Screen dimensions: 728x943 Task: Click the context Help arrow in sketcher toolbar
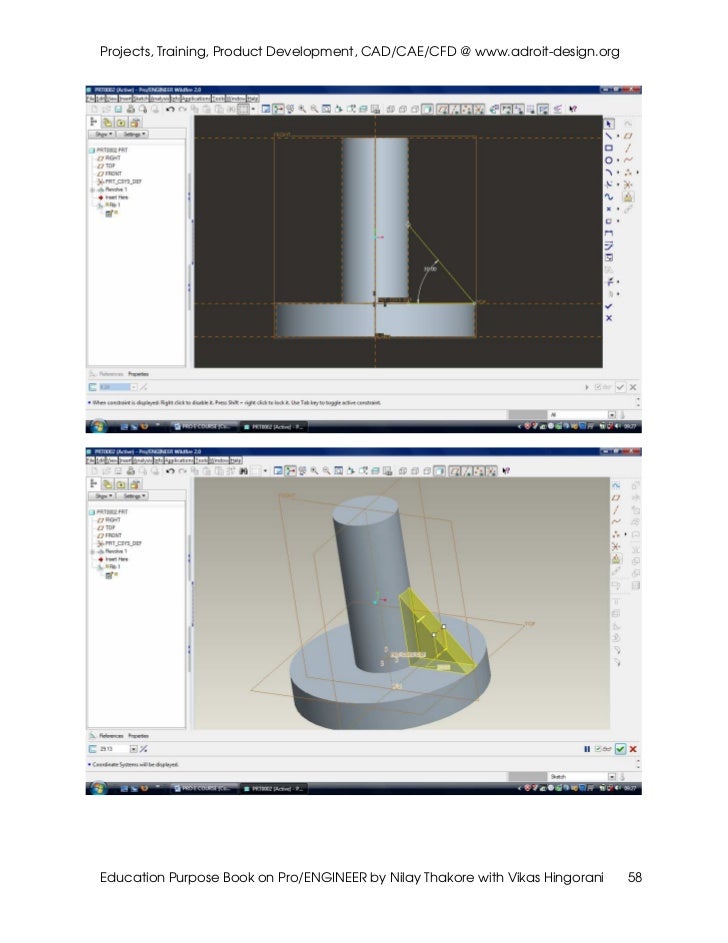[573, 109]
